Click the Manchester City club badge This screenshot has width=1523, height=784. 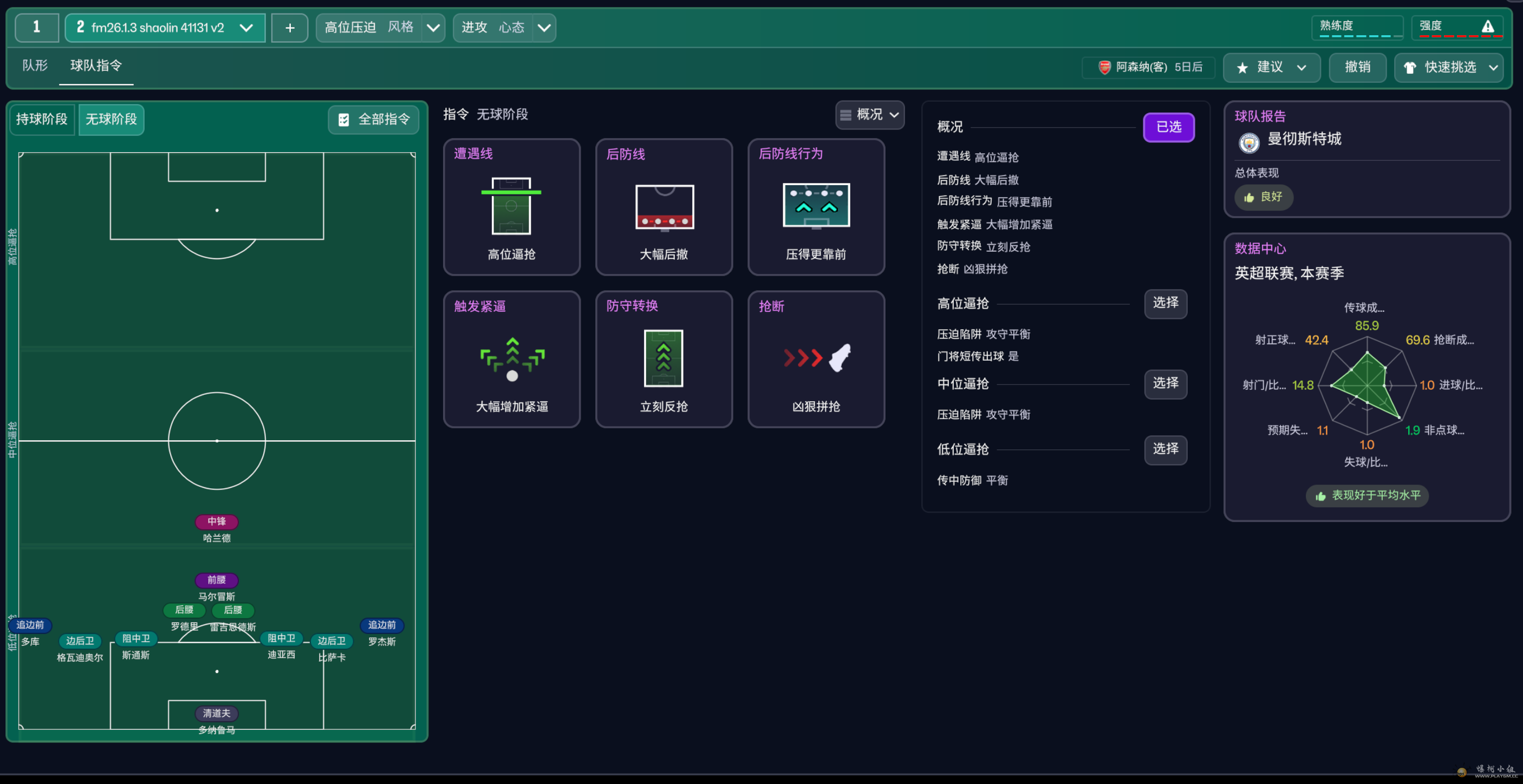point(1248,142)
